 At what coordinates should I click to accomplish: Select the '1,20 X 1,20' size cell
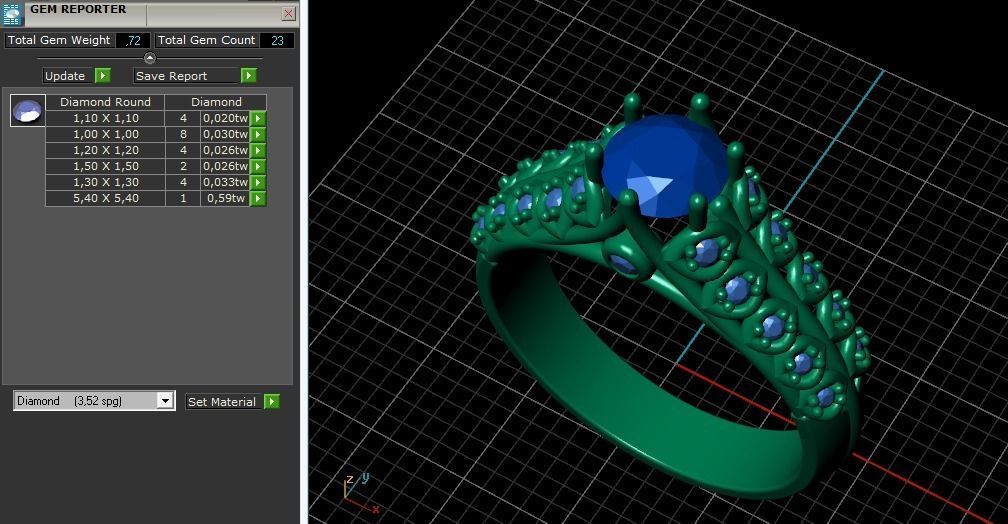point(105,150)
